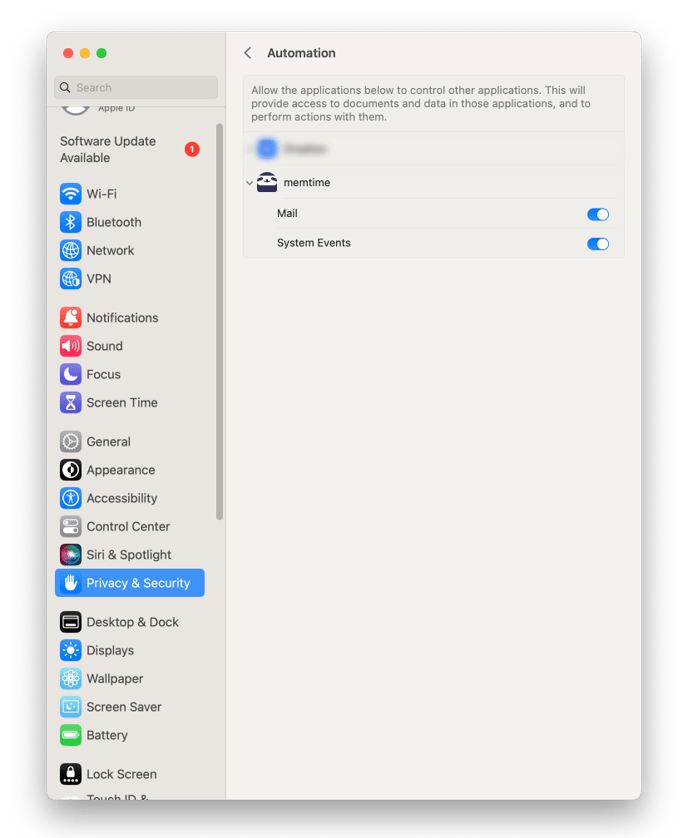
Task: Open Siri & Spotlight icon
Action: pyautogui.click(x=71, y=555)
